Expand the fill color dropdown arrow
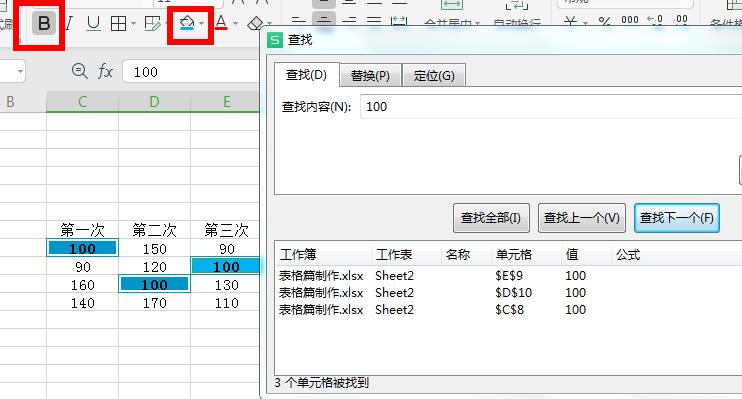 click(x=202, y=23)
